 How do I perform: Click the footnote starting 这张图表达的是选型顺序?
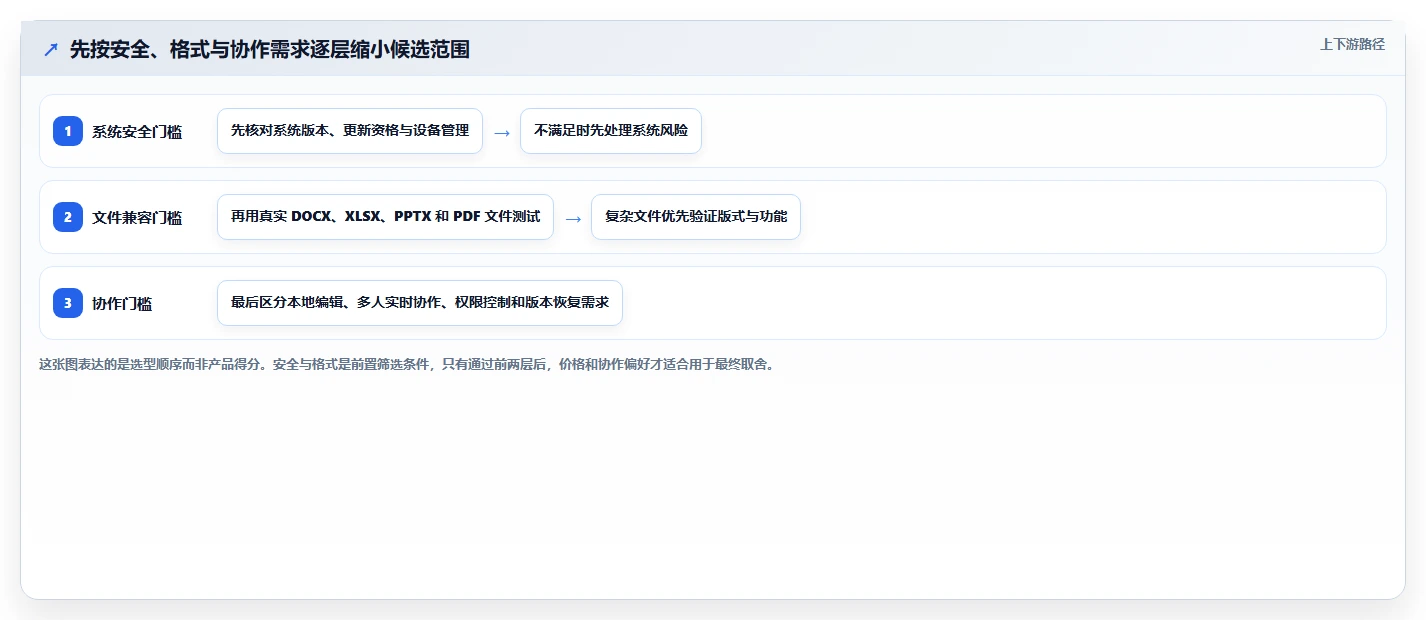point(407,364)
